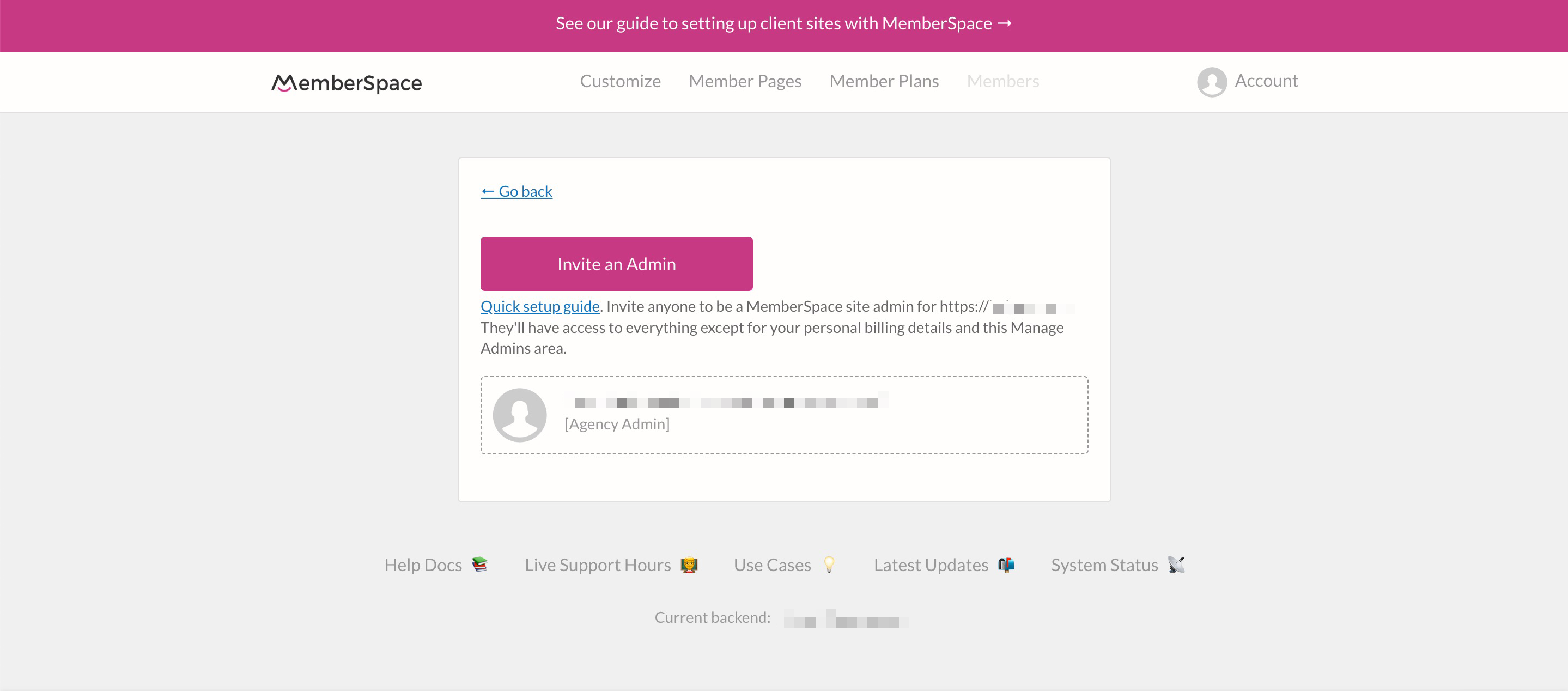Click the Invite an Admin button
This screenshot has width=1568, height=691.
(x=617, y=264)
